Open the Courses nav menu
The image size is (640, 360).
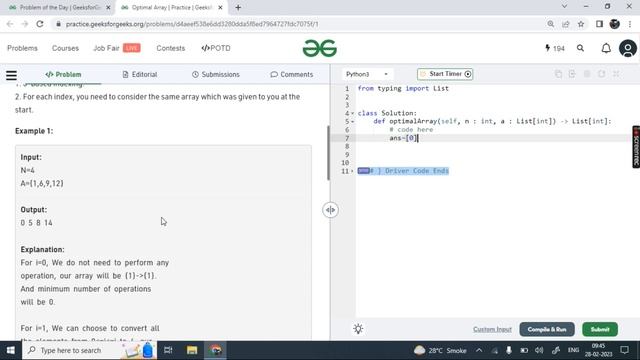pyautogui.click(x=65, y=48)
